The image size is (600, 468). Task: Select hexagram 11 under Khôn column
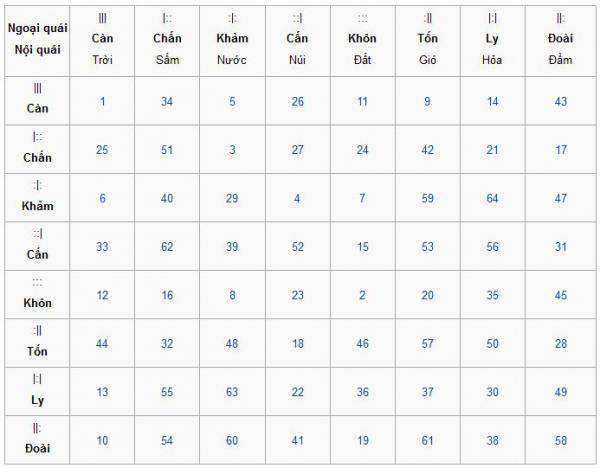[x=362, y=101]
